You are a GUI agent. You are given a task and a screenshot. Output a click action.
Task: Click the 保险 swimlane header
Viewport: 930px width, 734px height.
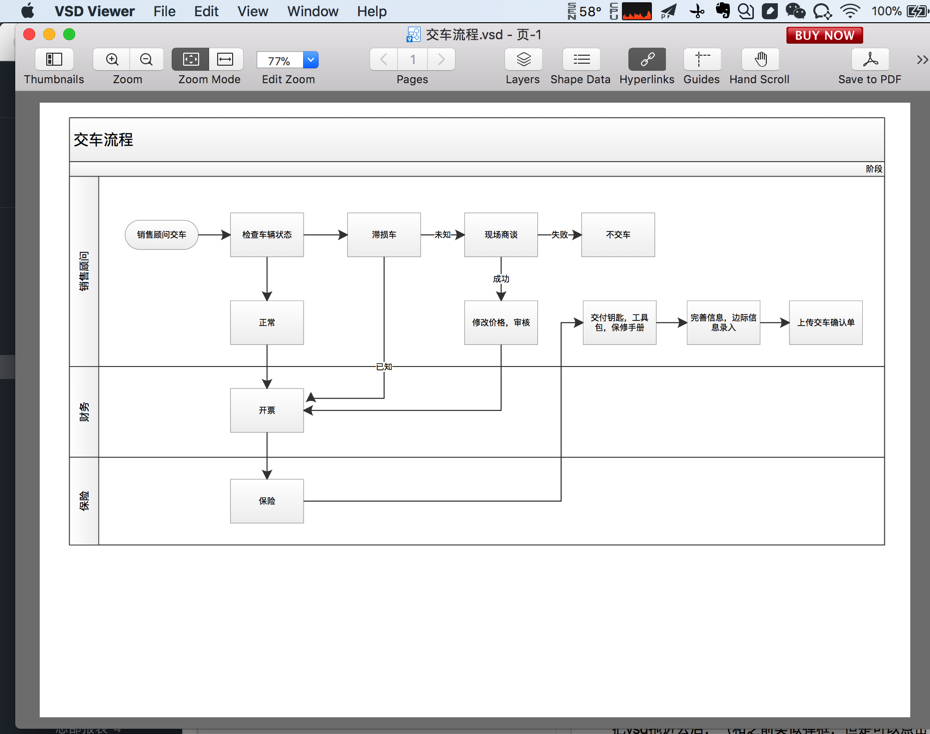(x=84, y=501)
